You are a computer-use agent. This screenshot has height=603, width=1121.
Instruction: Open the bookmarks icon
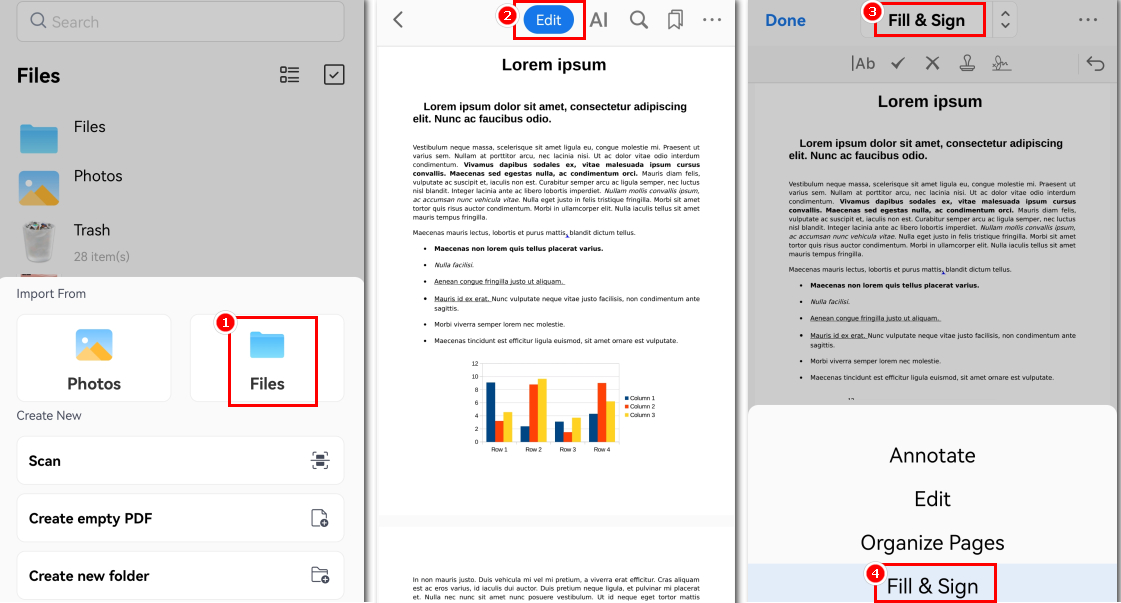point(675,20)
